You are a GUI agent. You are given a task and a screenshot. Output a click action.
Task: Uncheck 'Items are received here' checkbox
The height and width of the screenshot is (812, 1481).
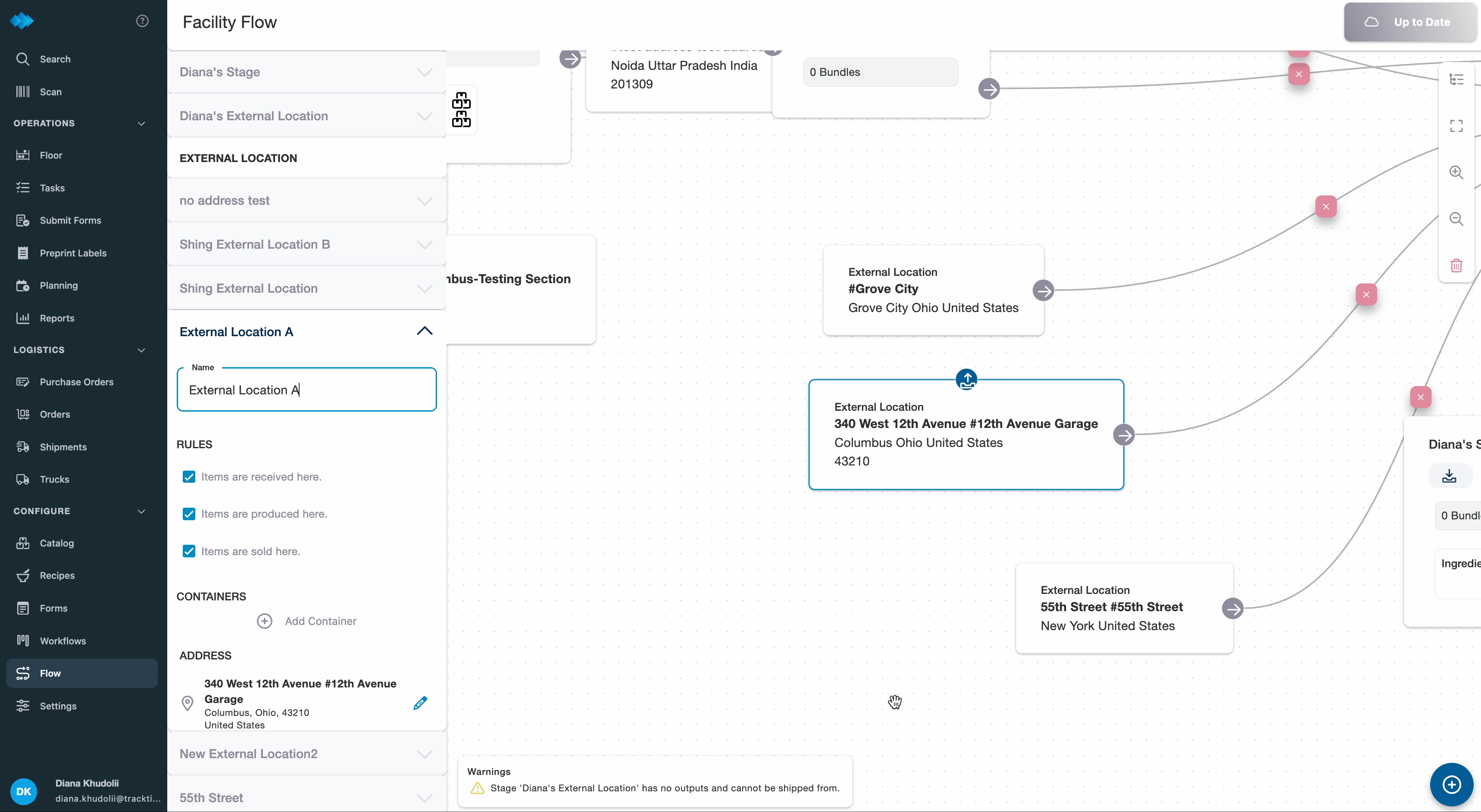point(189,477)
